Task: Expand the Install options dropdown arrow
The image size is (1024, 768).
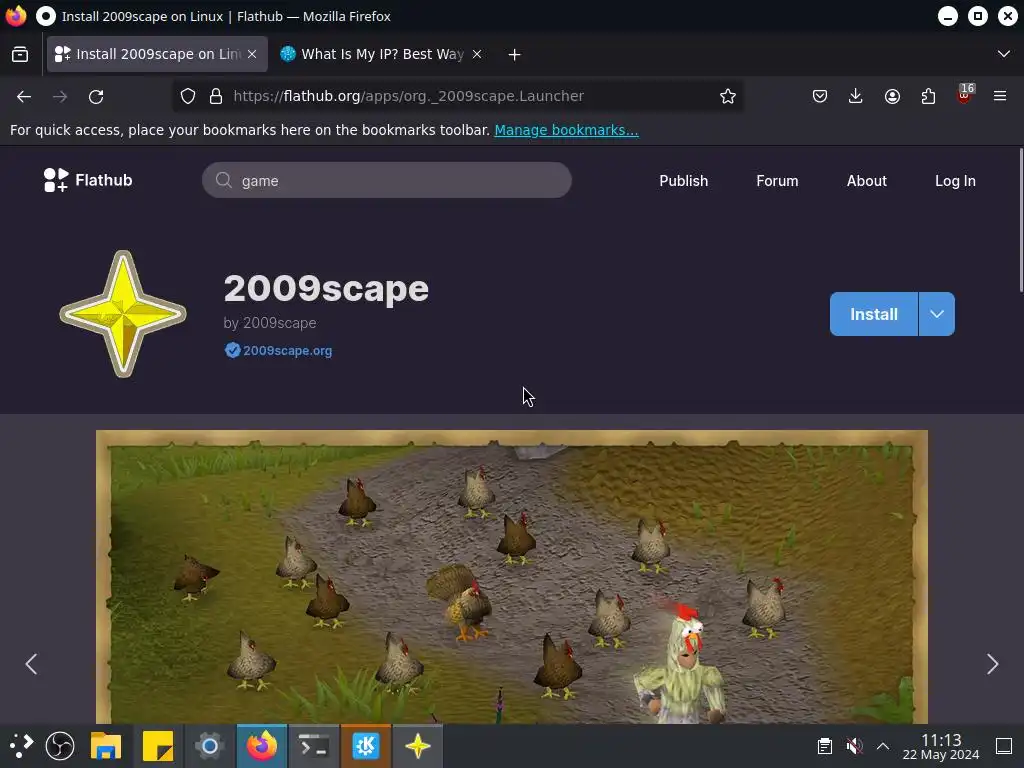Action: click(x=936, y=314)
